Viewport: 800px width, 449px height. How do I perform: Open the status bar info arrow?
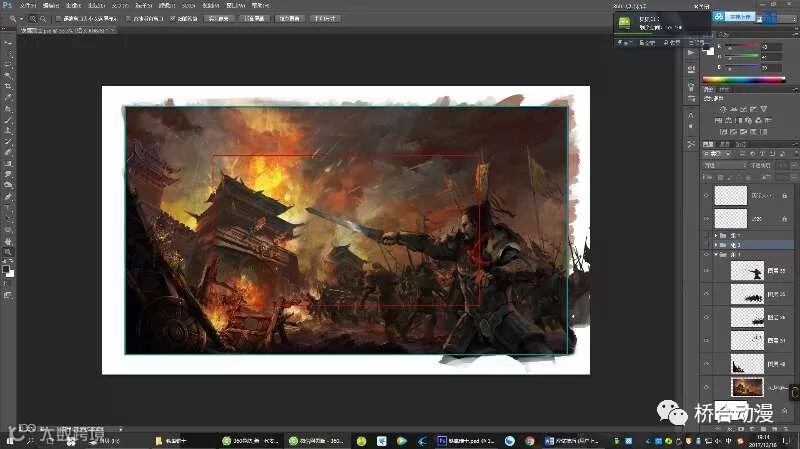(x=120, y=429)
